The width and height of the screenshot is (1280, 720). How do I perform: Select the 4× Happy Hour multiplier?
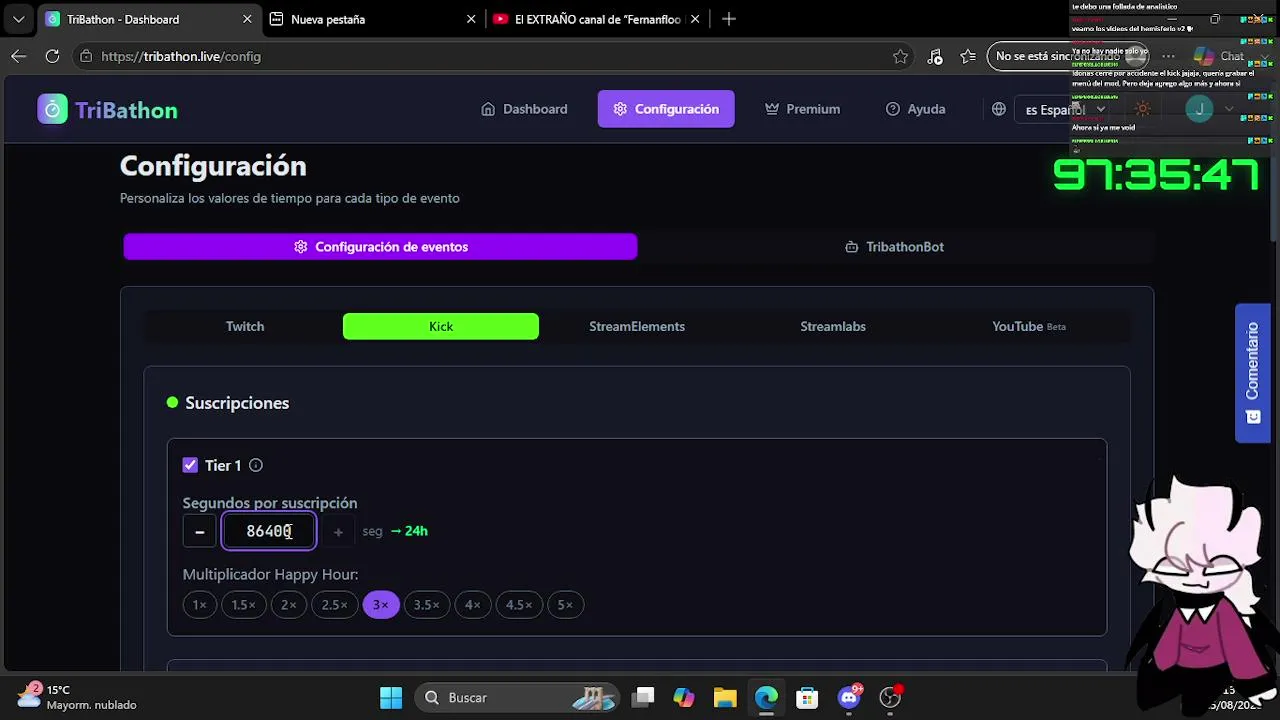[473, 605]
